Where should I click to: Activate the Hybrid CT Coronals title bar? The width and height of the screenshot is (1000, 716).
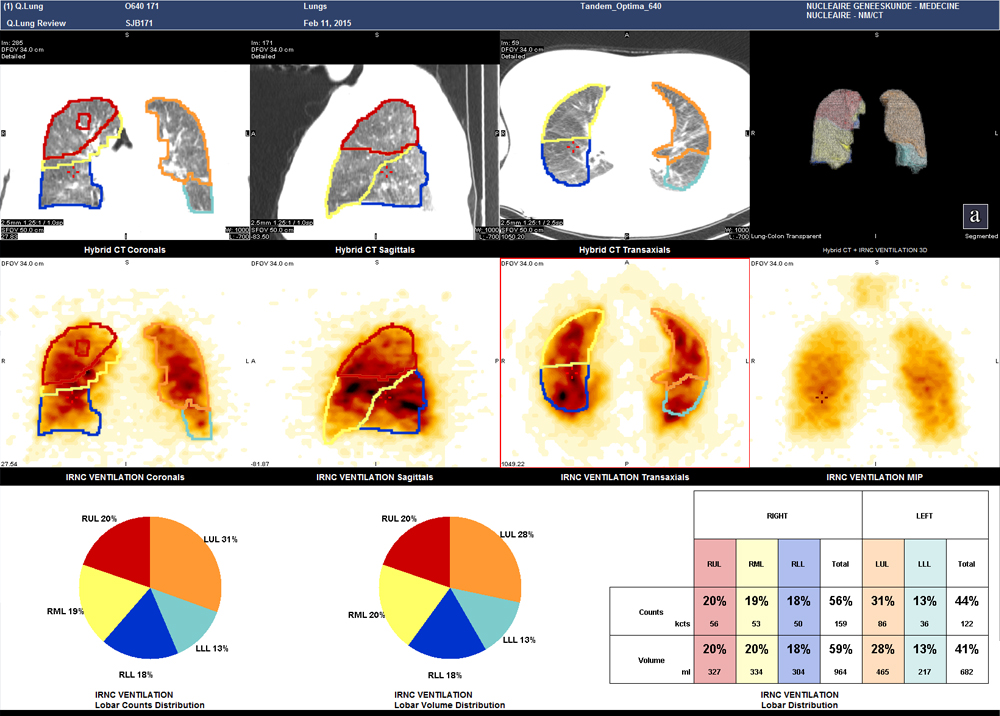pos(124,249)
